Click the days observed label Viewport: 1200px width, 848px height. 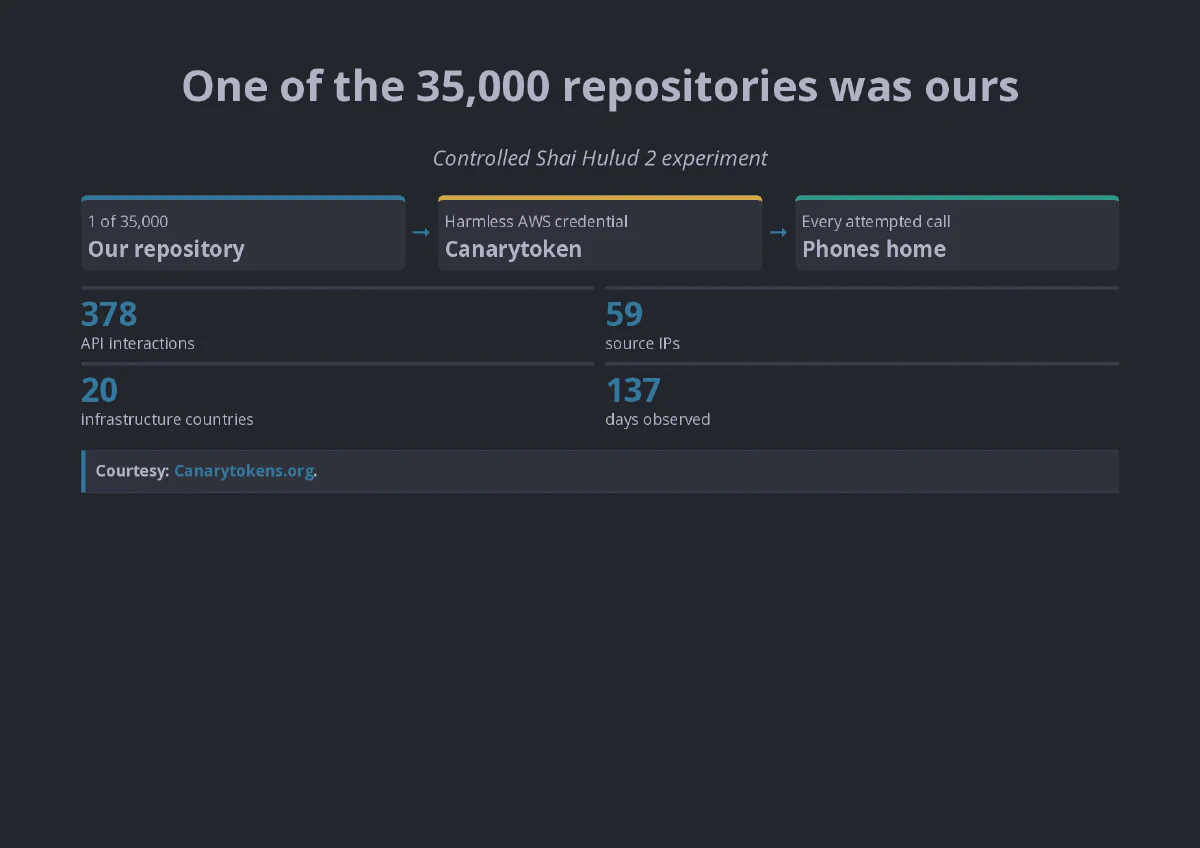[x=658, y=419]
